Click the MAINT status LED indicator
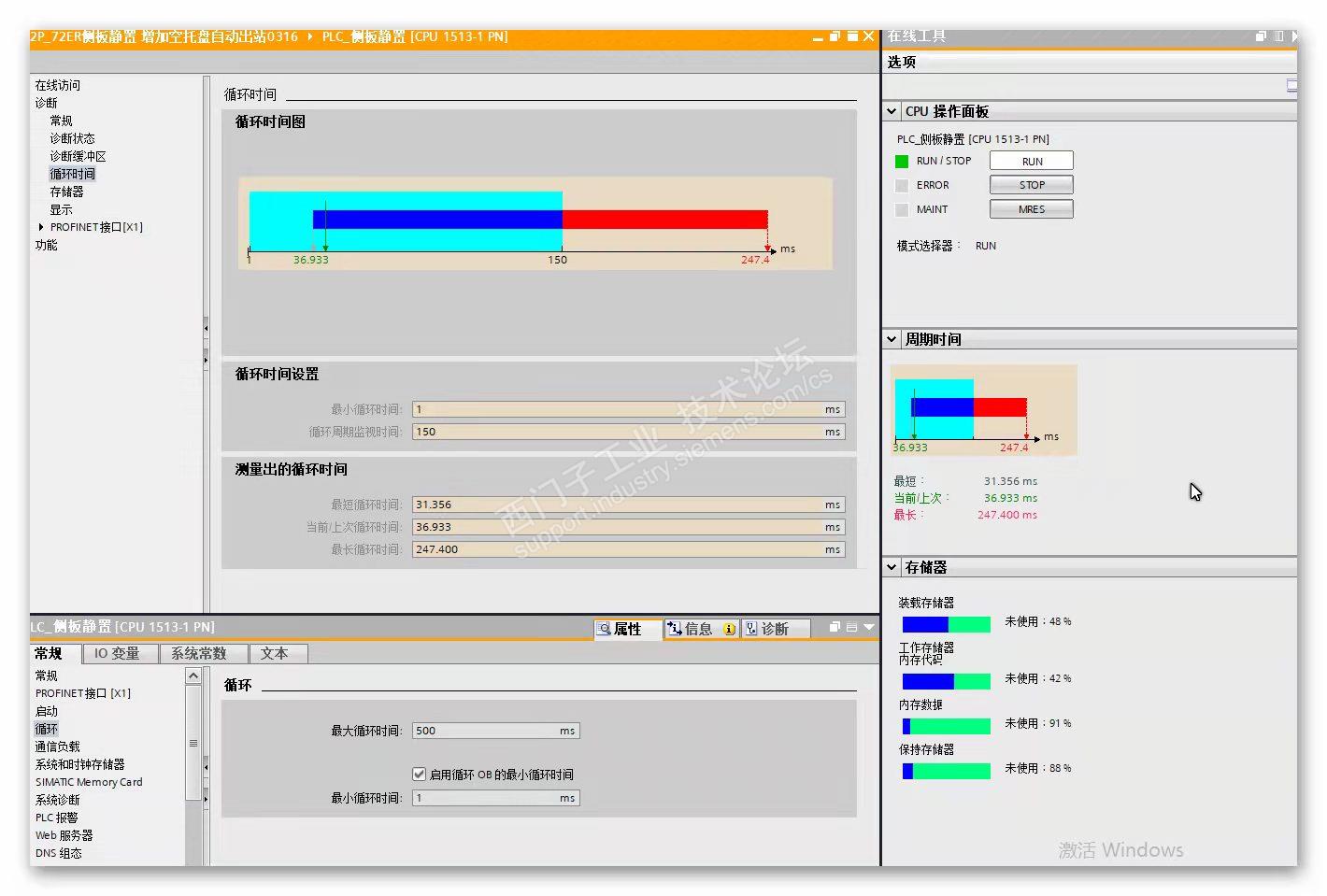 pos(902,209)
